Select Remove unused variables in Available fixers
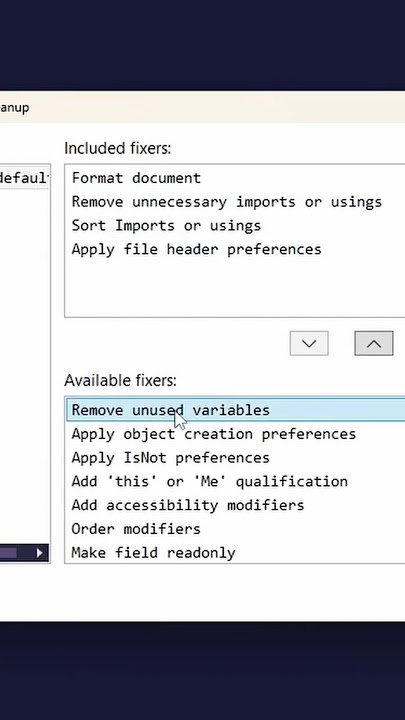The image size is (405, 720). [236, 410]
